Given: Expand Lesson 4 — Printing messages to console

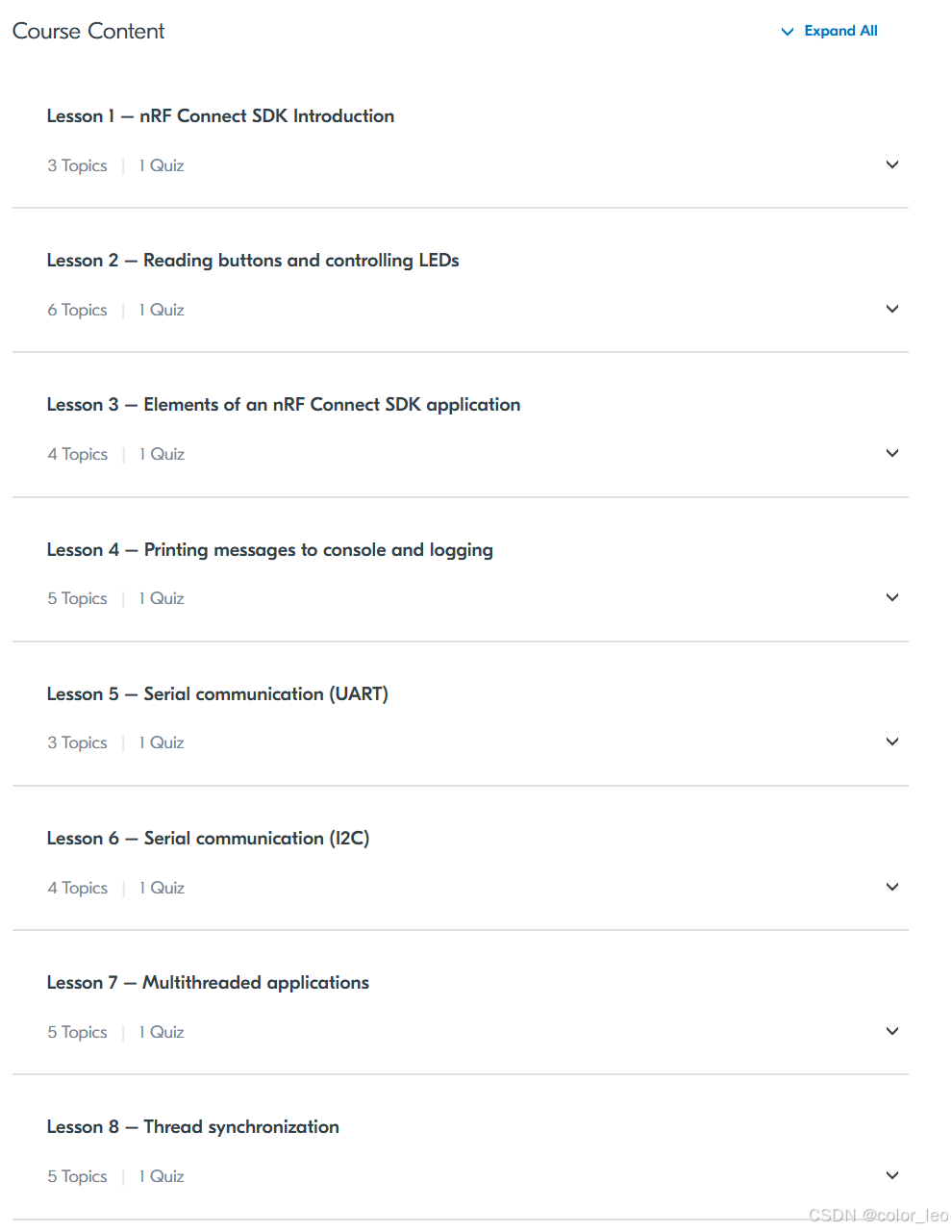Looking at the screenshot, I should click(269, 549).
